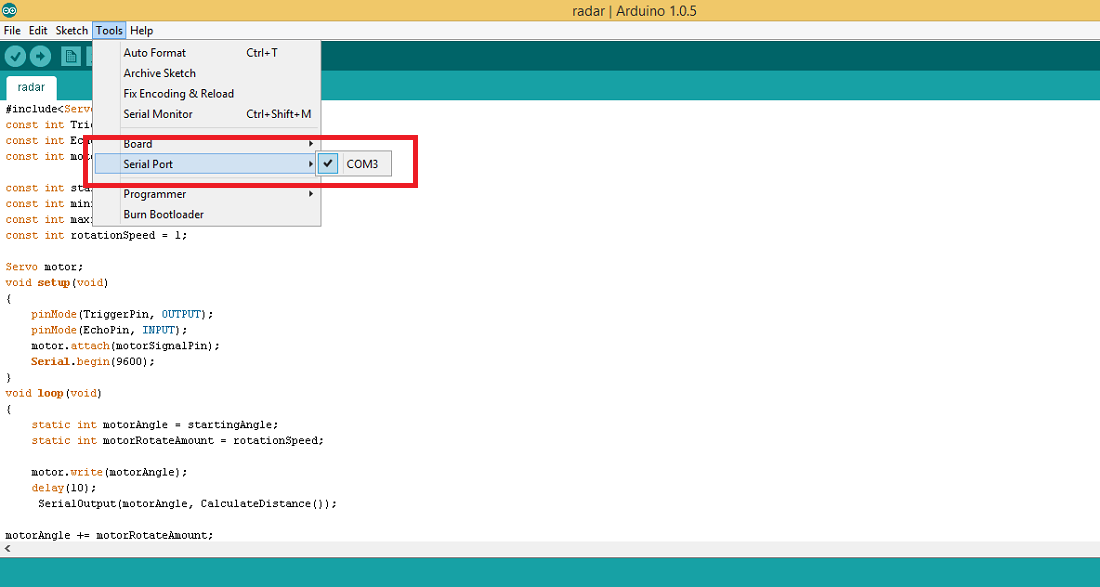Open the File menu
This screenshot has height=587, width=1100.
[12, 31]
